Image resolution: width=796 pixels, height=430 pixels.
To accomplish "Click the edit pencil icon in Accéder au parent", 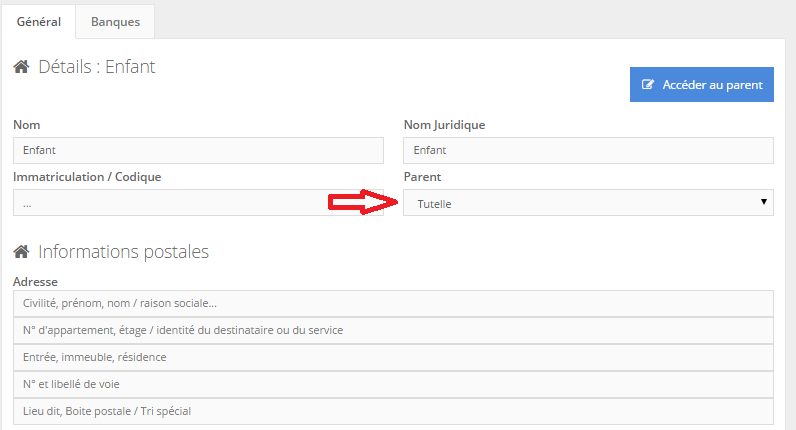I will 648,85.
